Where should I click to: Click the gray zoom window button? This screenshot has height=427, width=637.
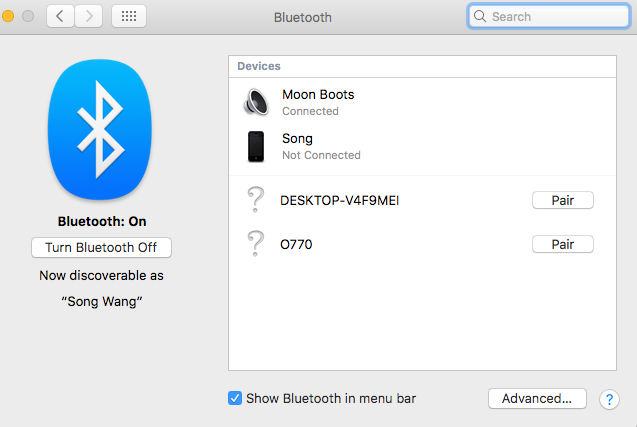[x=28, y=16]
